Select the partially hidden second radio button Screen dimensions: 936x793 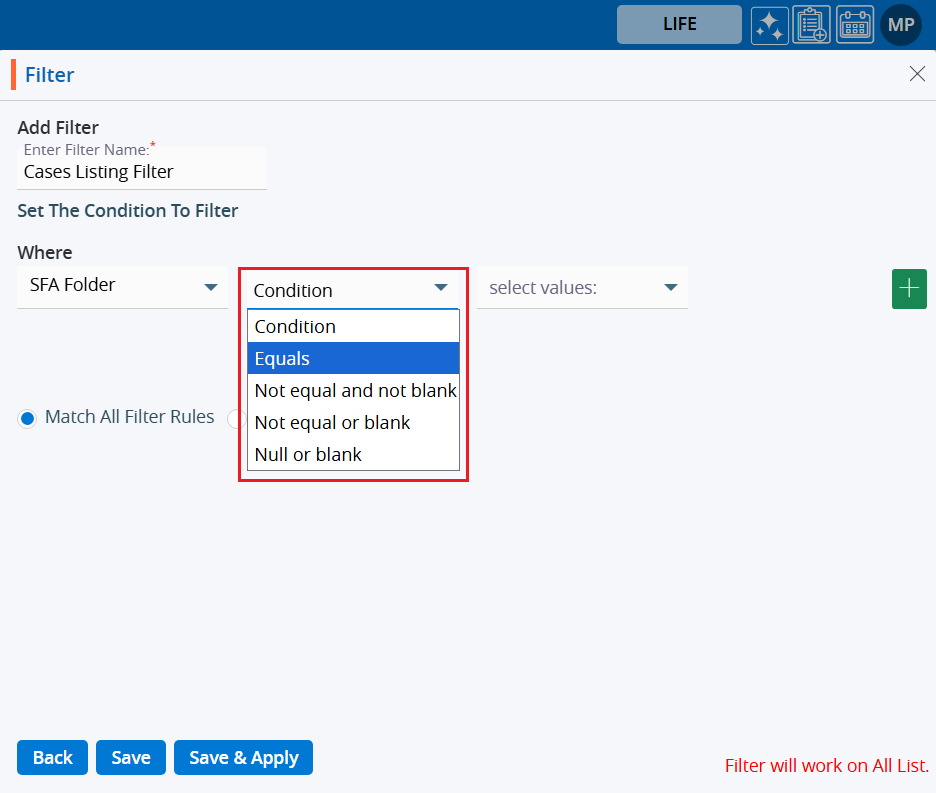click(x=235, y=419)
